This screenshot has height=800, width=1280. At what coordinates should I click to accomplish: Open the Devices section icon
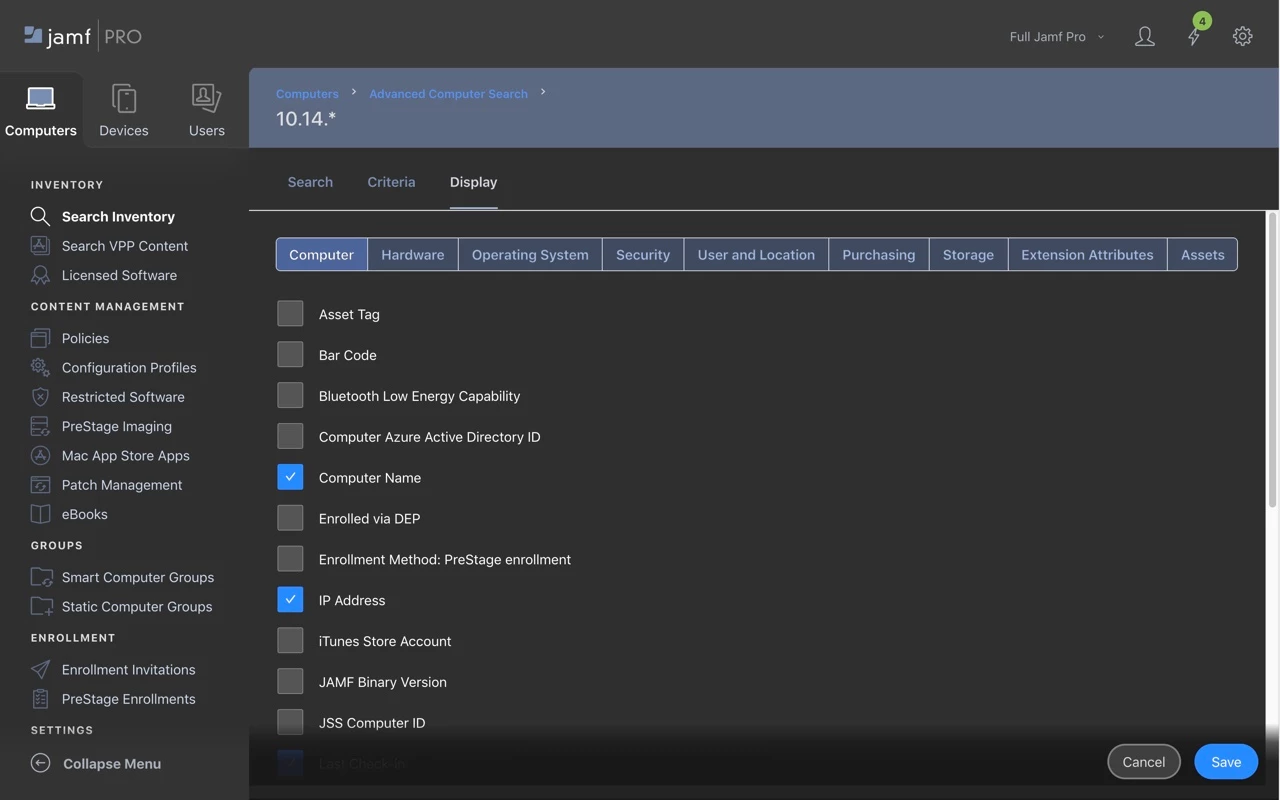coord(124,98)
